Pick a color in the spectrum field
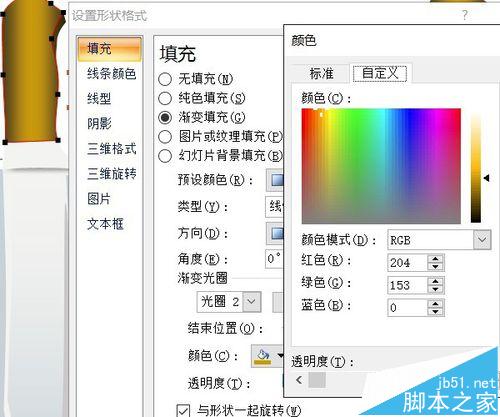Viewport: 500px width, 417px height. [381, 166]
